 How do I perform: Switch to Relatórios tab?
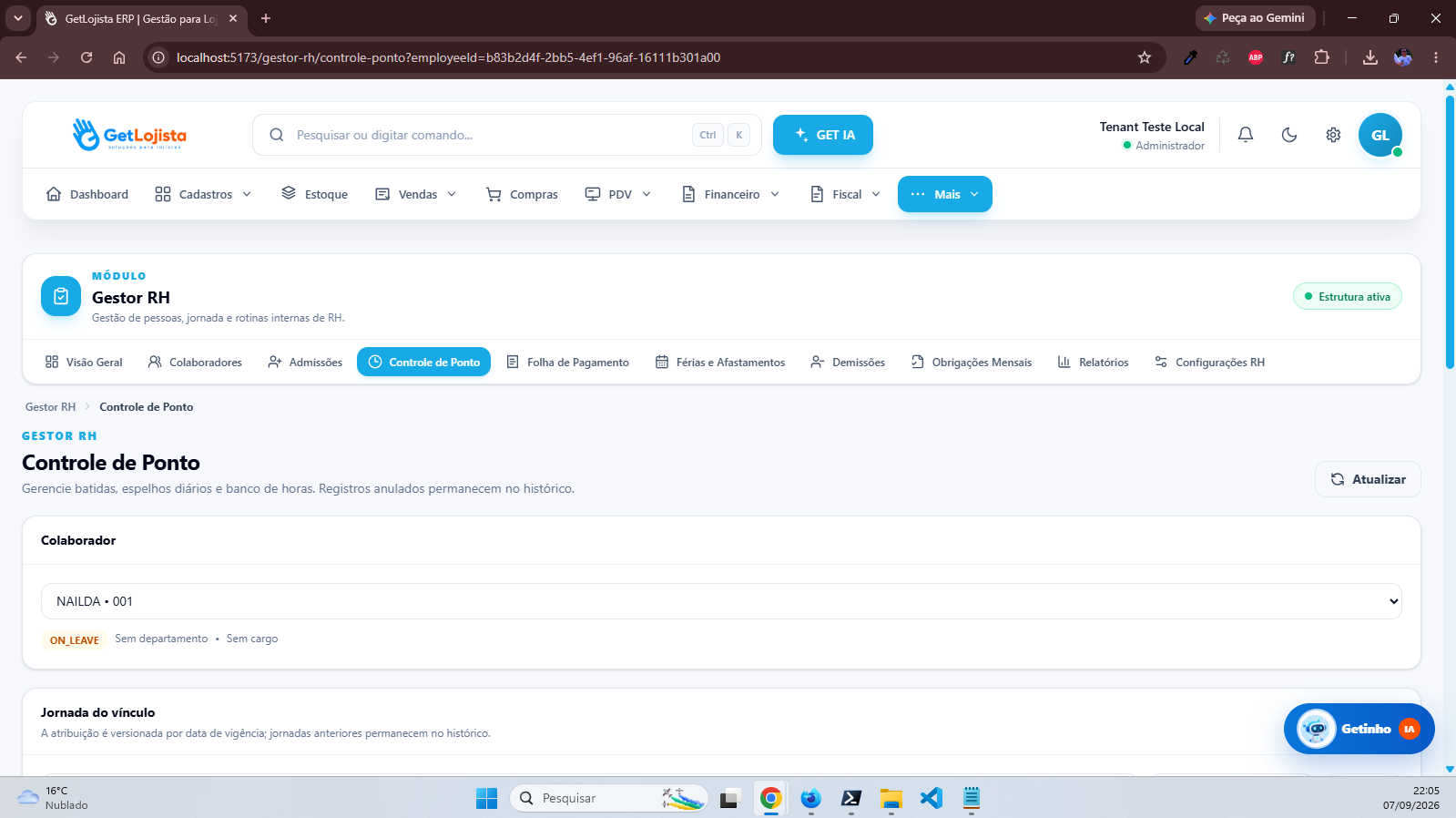pyautogui.click(x=1093, y=362)
